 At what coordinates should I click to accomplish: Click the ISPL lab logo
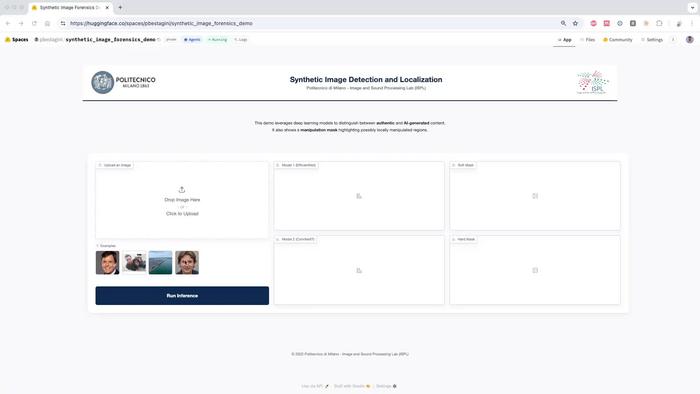click(x=593, y=82)
